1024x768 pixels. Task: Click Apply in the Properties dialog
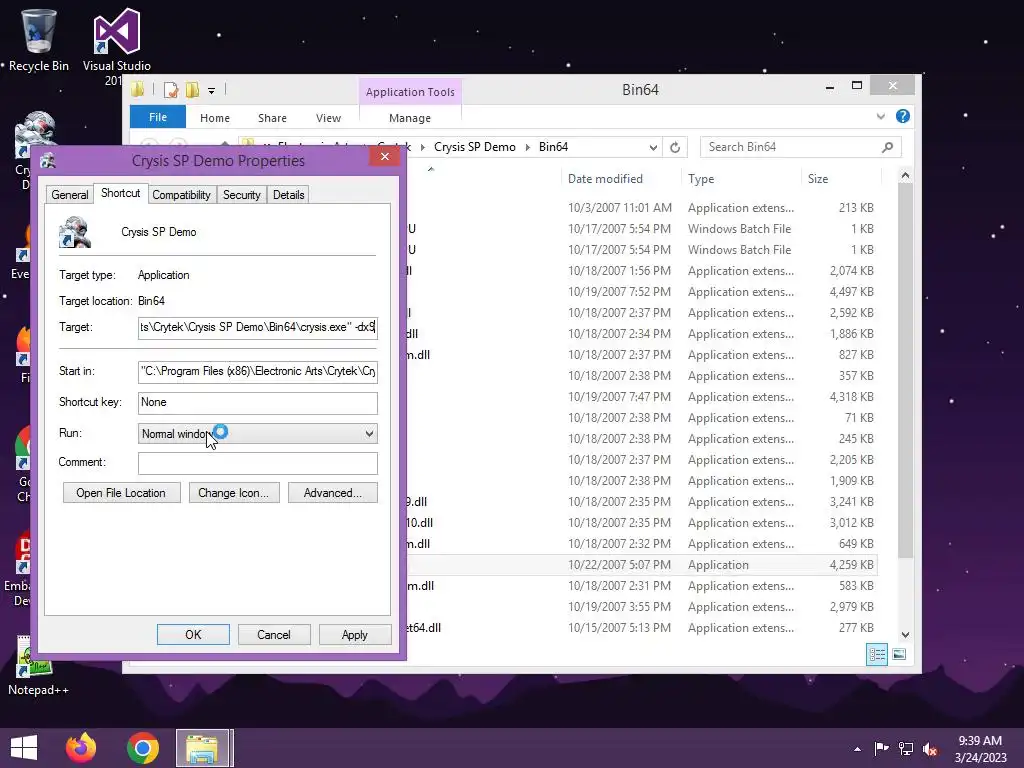(355, 635)
